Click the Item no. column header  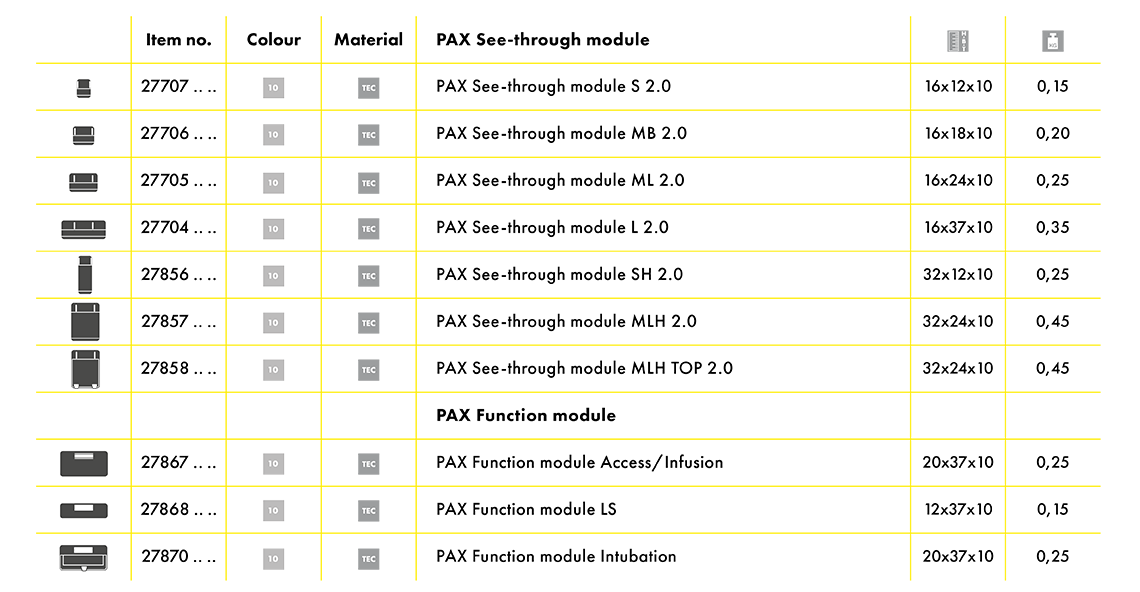(x=179, y=40)
